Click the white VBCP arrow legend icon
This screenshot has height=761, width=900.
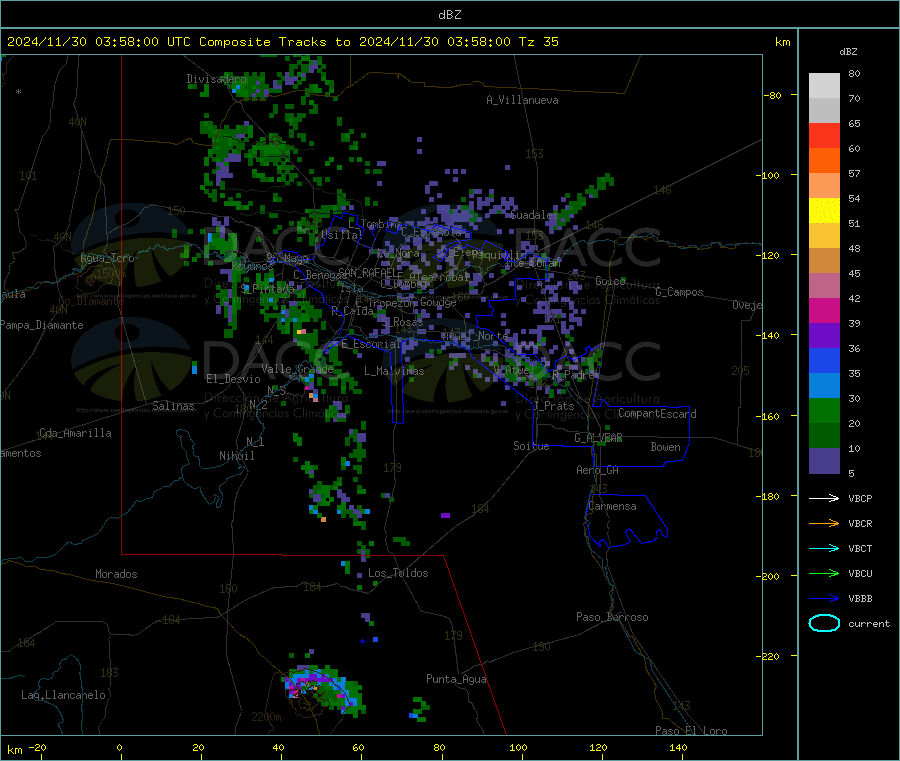click(x=824, y=498)
